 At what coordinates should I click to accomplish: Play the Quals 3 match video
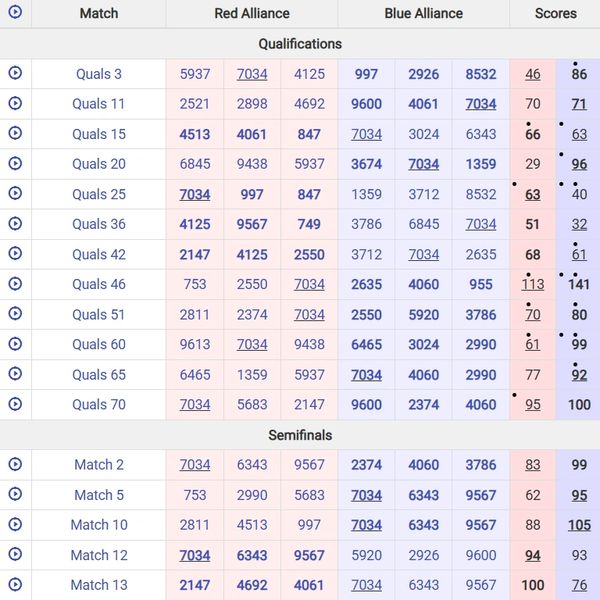click(x=15, y=74)
